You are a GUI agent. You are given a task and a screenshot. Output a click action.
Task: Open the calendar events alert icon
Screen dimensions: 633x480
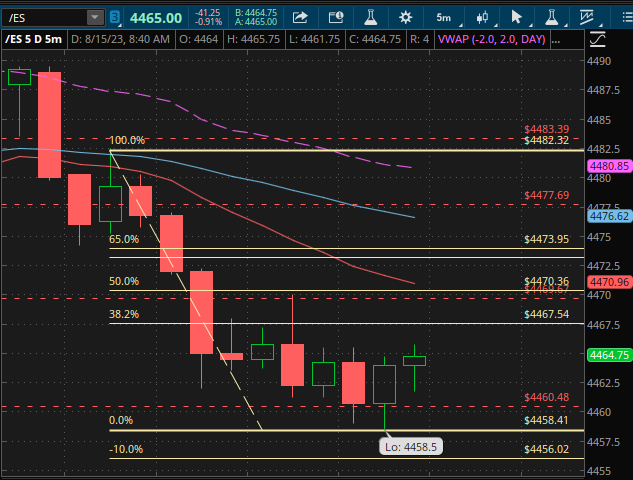coord(335,17)
